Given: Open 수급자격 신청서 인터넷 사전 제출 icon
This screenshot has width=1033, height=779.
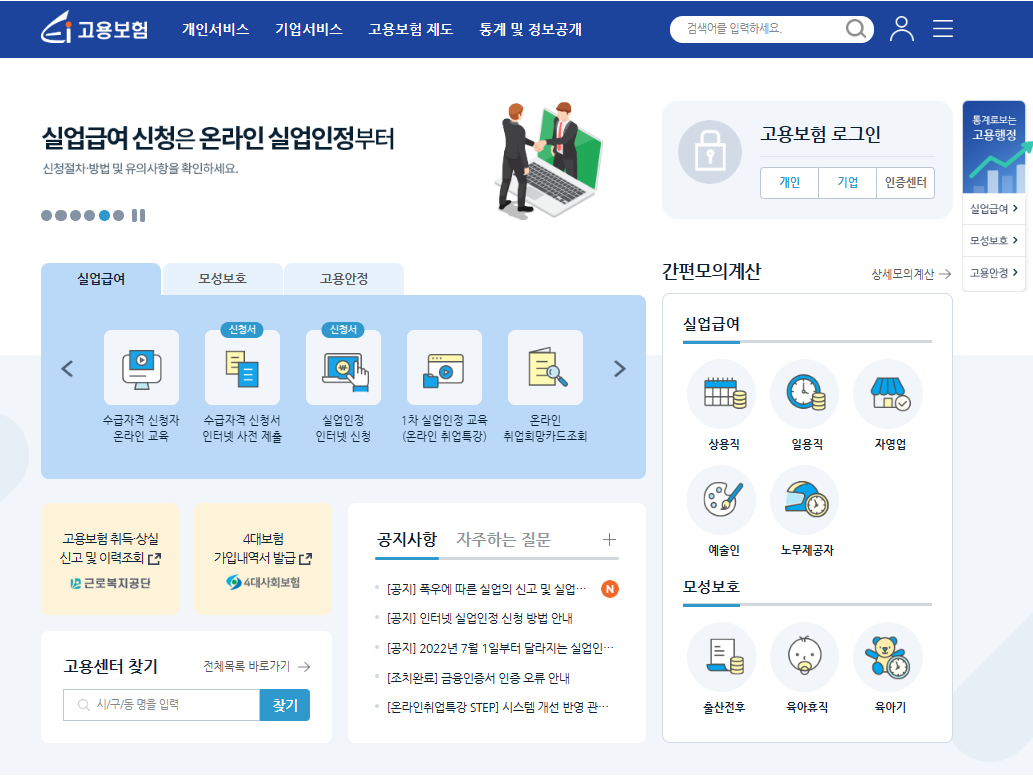Looking at the screenshot, I should pyautogui.click(x=242, y=368).
